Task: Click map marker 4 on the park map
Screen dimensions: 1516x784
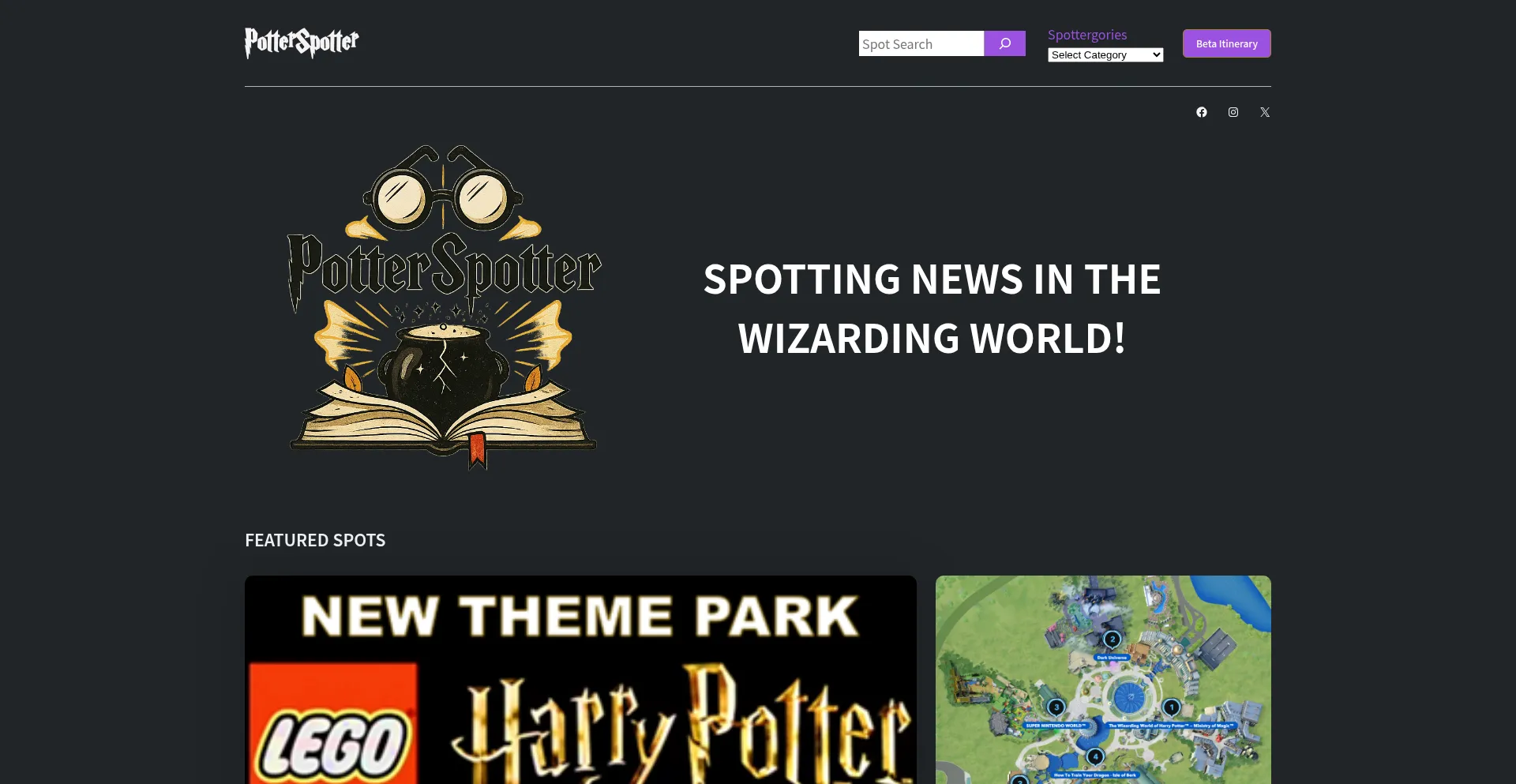Action: click(x=1095, y=756)
